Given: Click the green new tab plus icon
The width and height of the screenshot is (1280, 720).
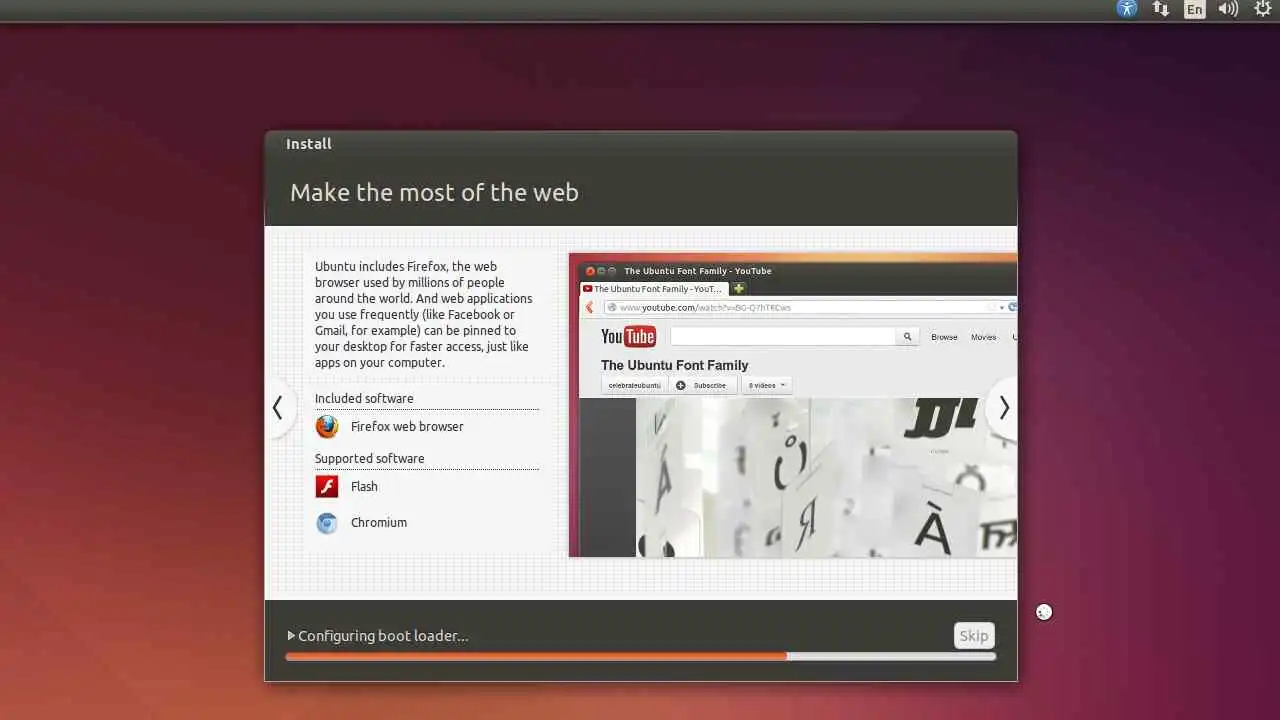Looking at the screenshot, I should tap(739, 289).
